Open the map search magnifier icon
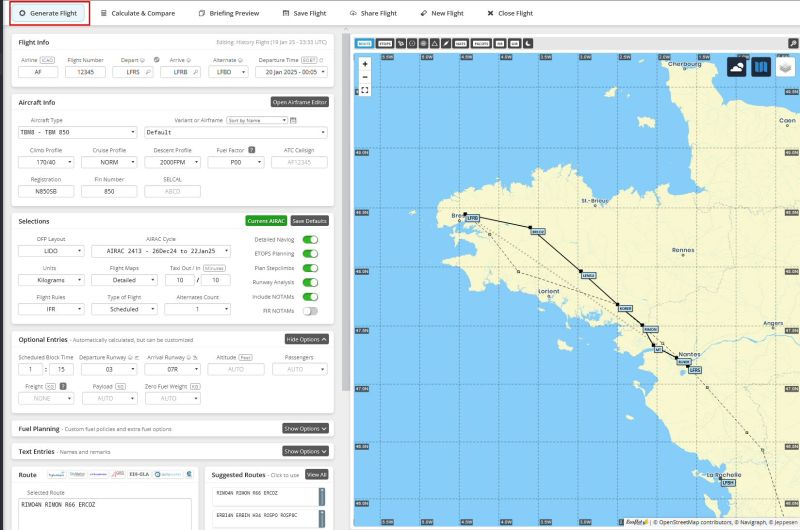The image size is (800, 530). [x=793, y=43]
